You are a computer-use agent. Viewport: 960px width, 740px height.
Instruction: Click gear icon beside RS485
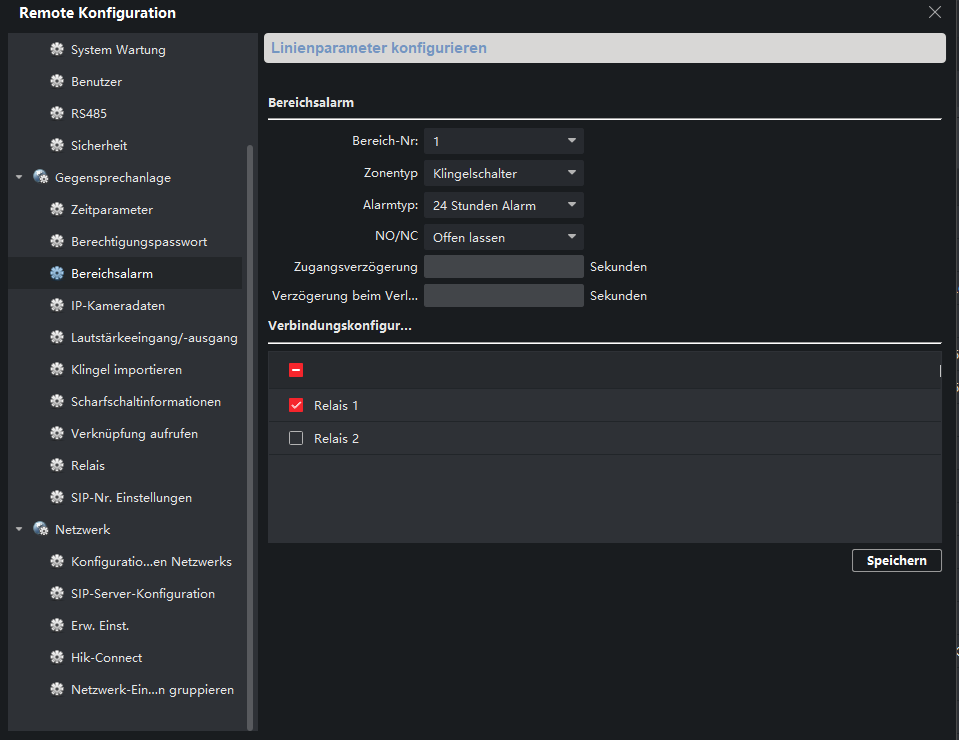coord(57,113)
